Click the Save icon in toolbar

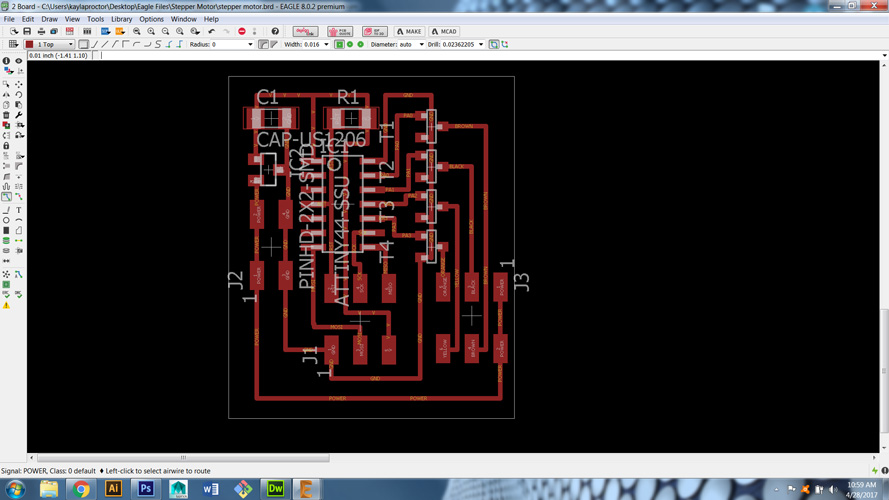coord(27,32)
